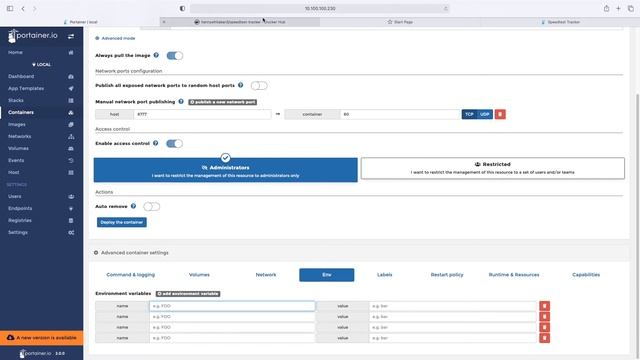Delete the third environment variable row

(x=544, y=327)
